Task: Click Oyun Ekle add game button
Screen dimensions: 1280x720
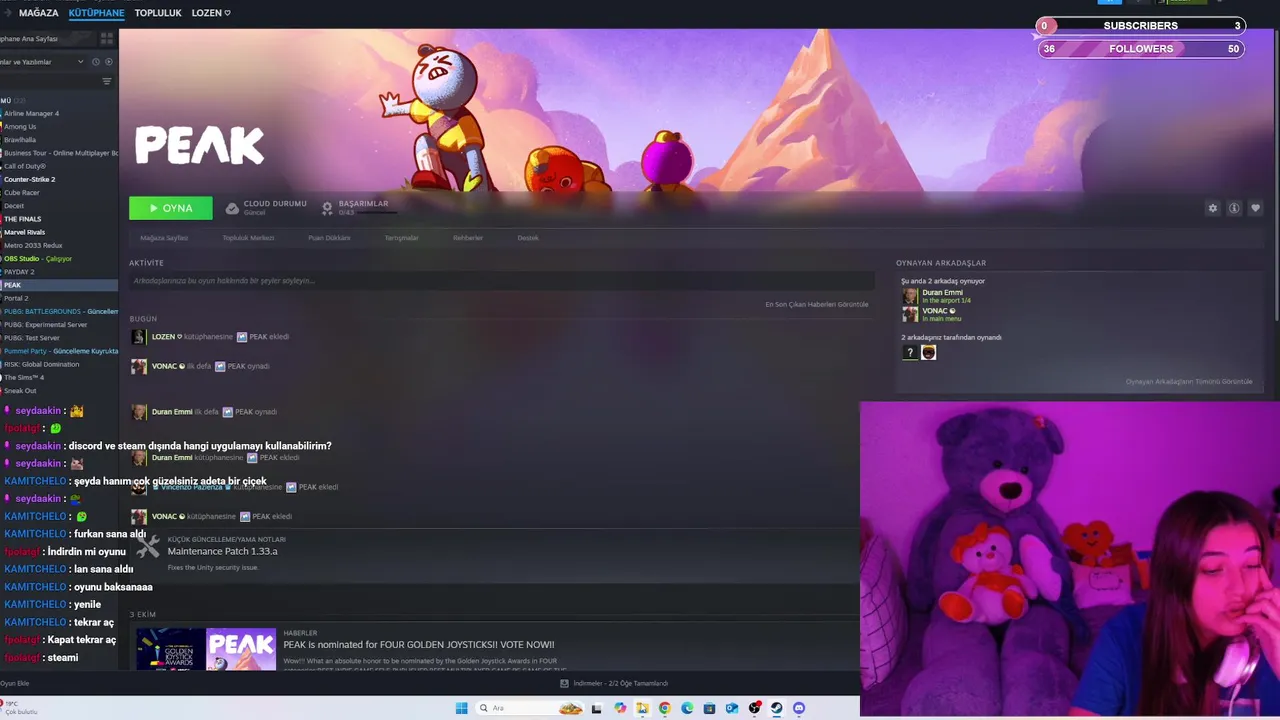Action: pyautogui.click(x=15, y=684)
